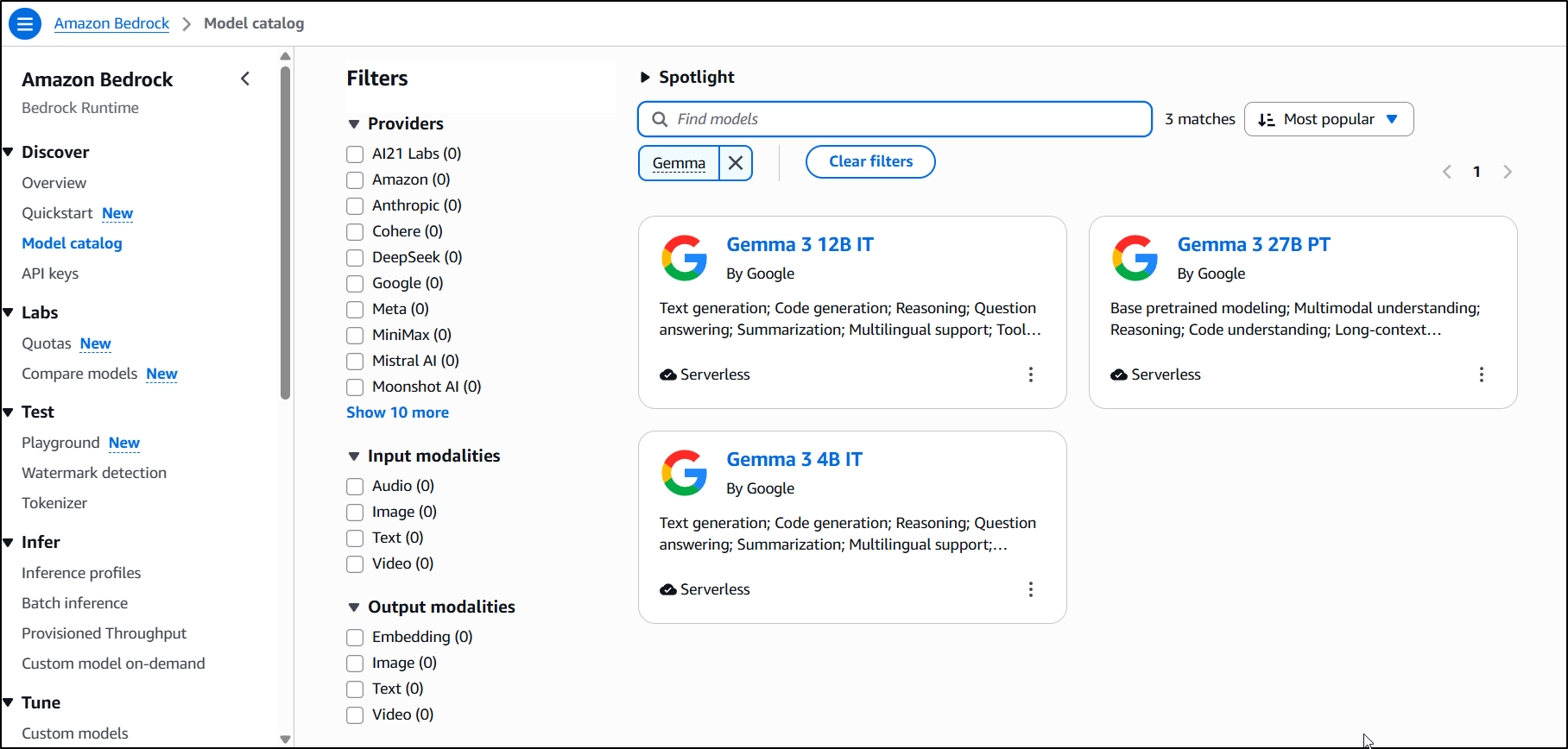Collapse the Output modalities filter group
Screen dimensions: 1568x749
(354, 607)
